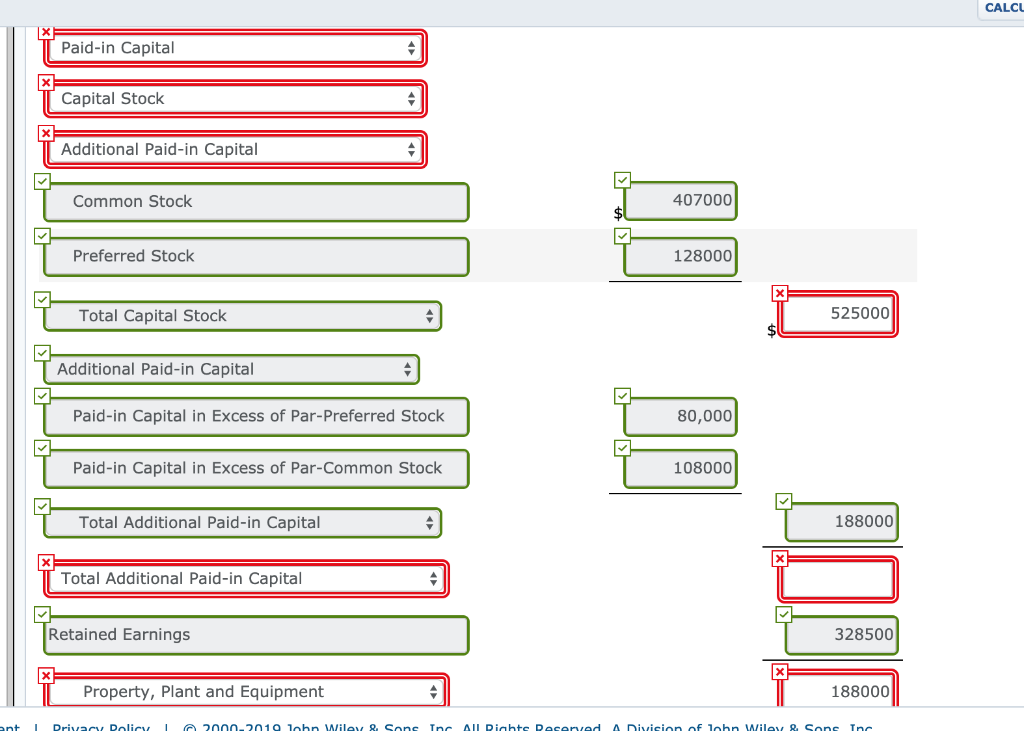Click the empty amount input field
Screen dimensions: 1024x731
tap(837, 579)
